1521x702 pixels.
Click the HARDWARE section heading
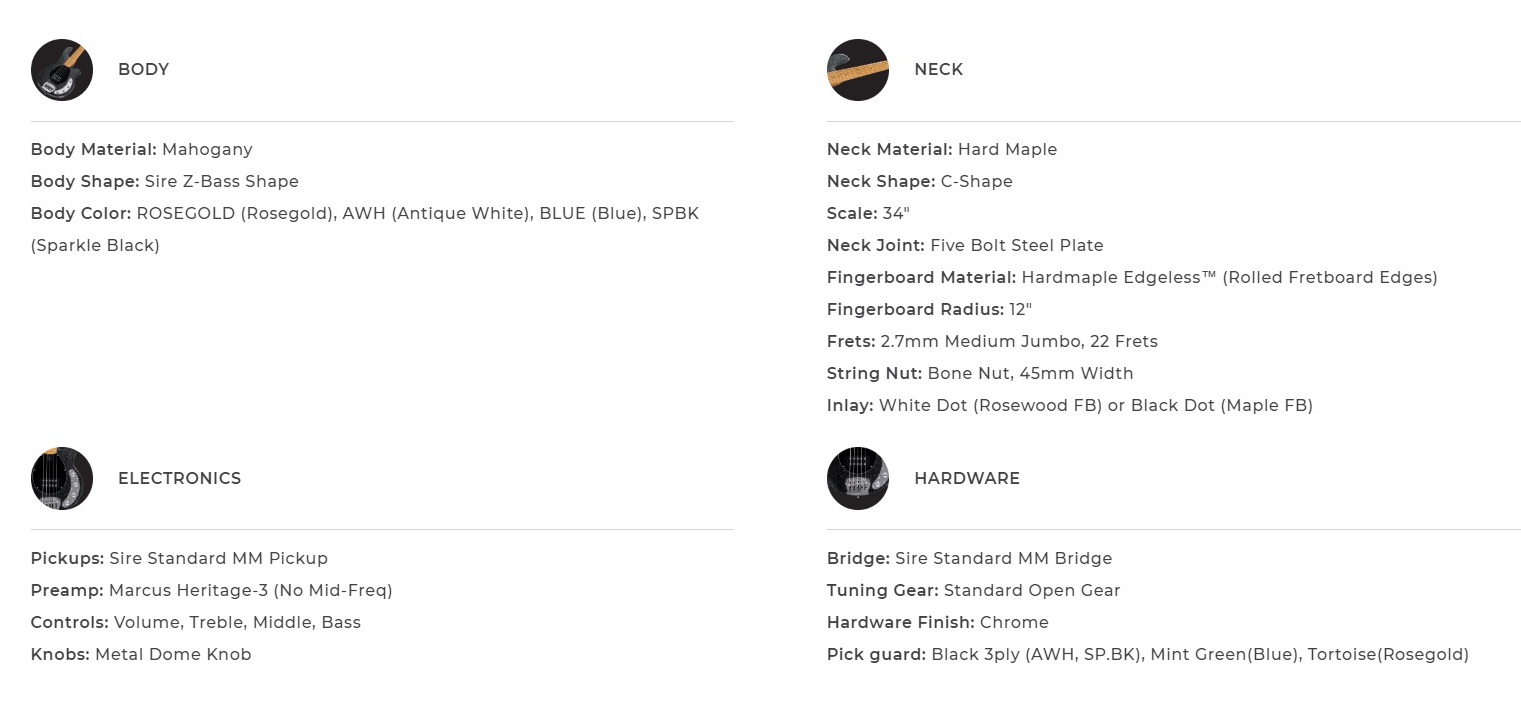click(966, 478)
